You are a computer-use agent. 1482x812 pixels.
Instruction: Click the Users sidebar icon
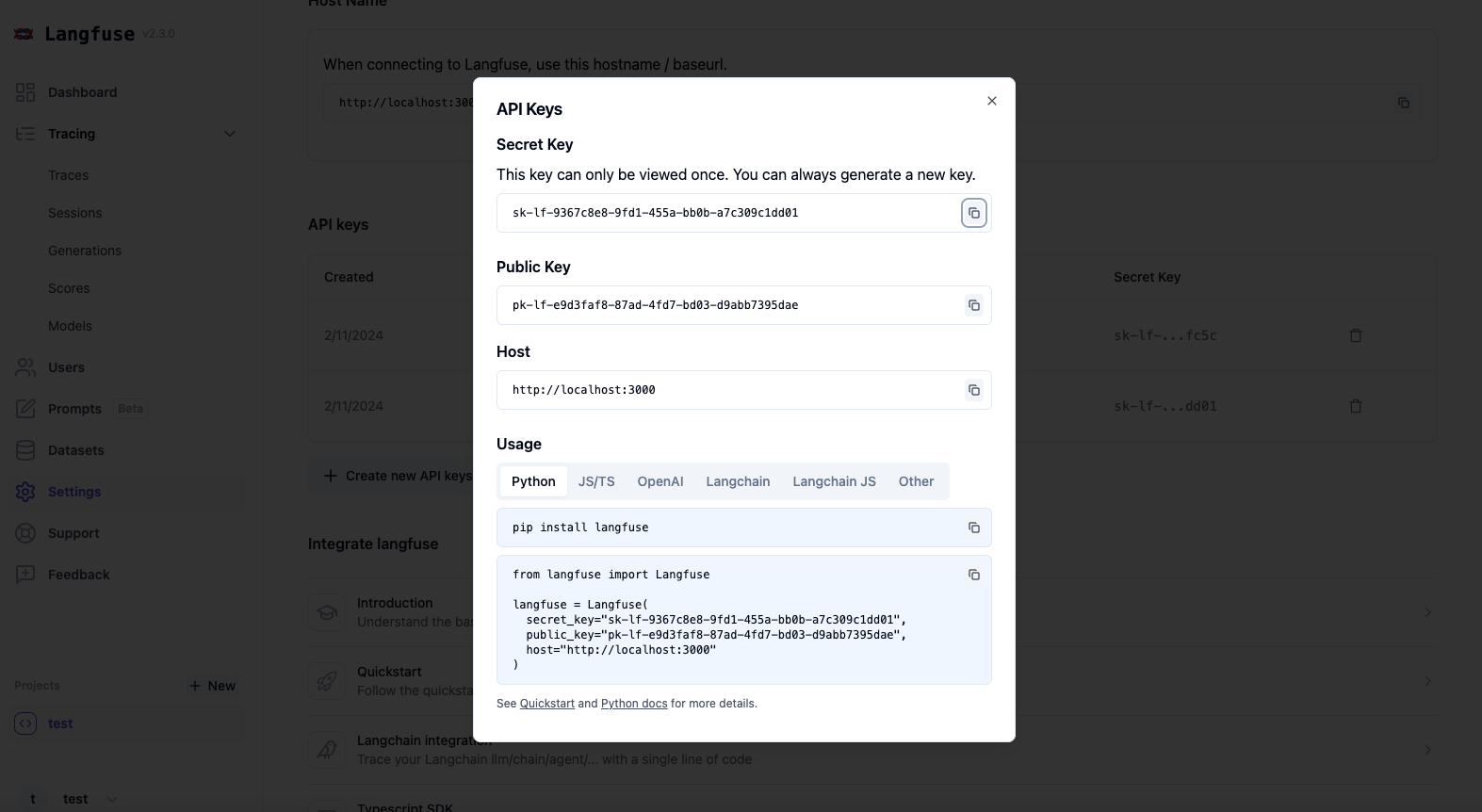point(25,367)
